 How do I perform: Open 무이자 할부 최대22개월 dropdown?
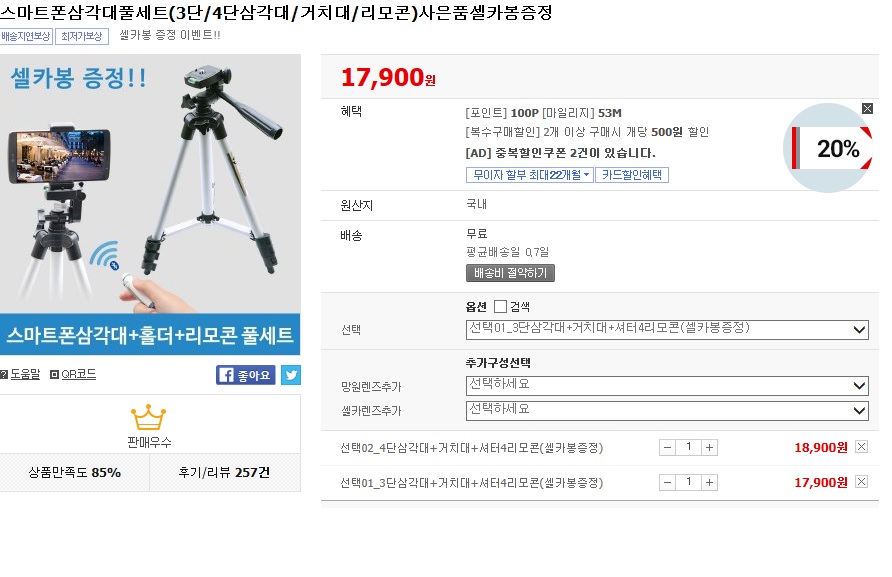(x=530, y=175)
